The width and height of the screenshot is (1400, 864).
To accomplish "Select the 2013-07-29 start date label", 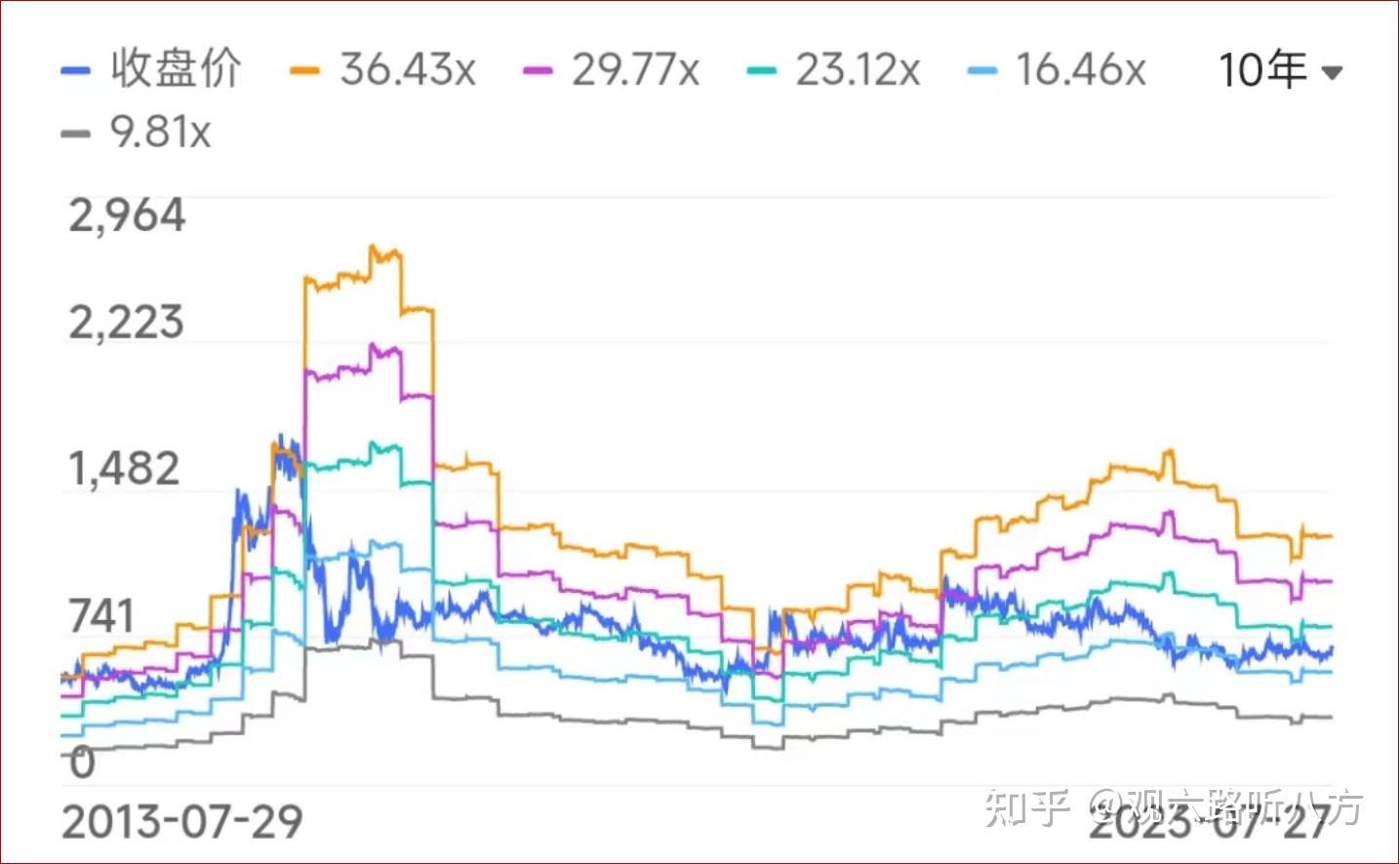I will click(182, 822).
